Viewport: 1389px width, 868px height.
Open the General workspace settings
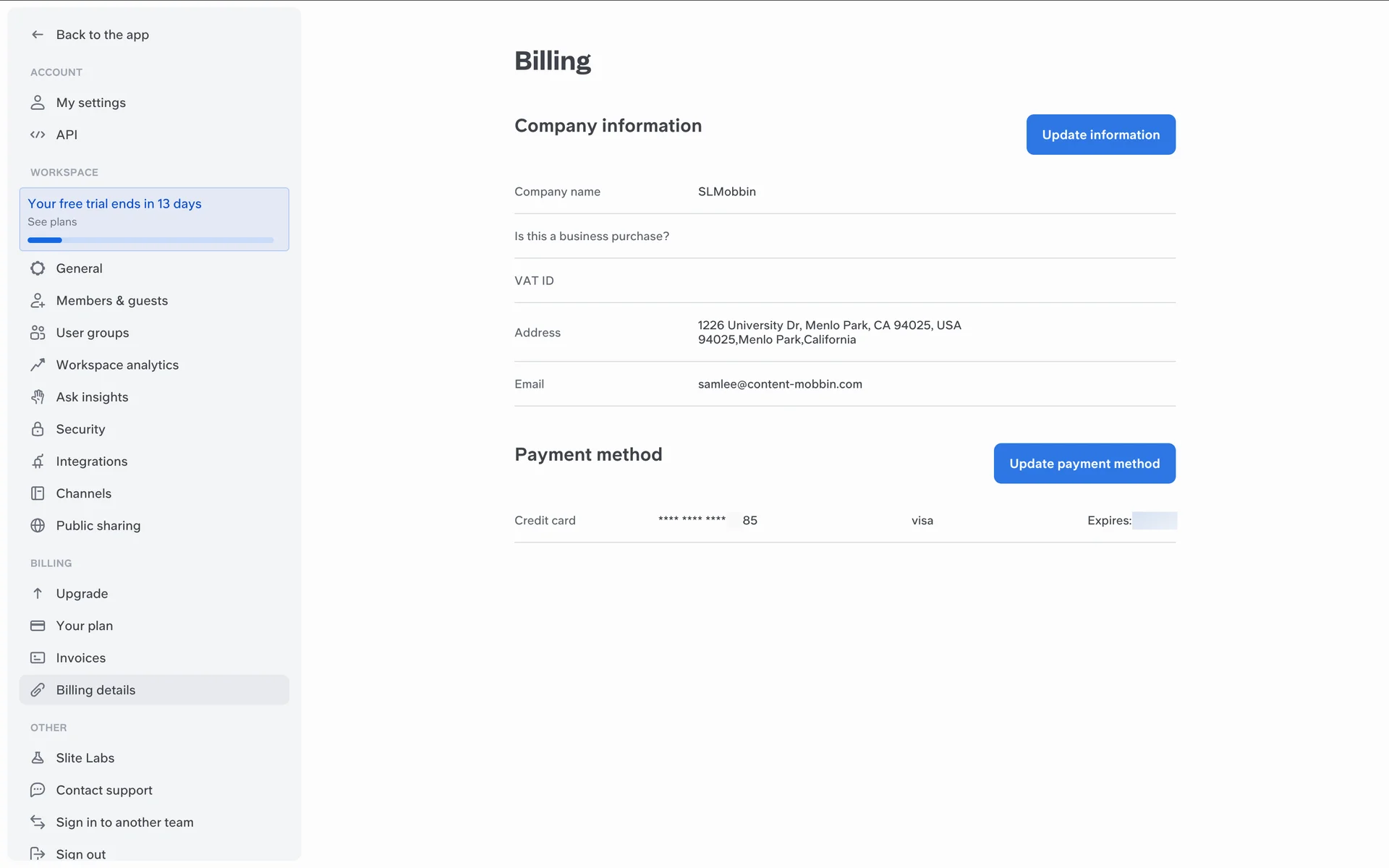click(80, 268)
